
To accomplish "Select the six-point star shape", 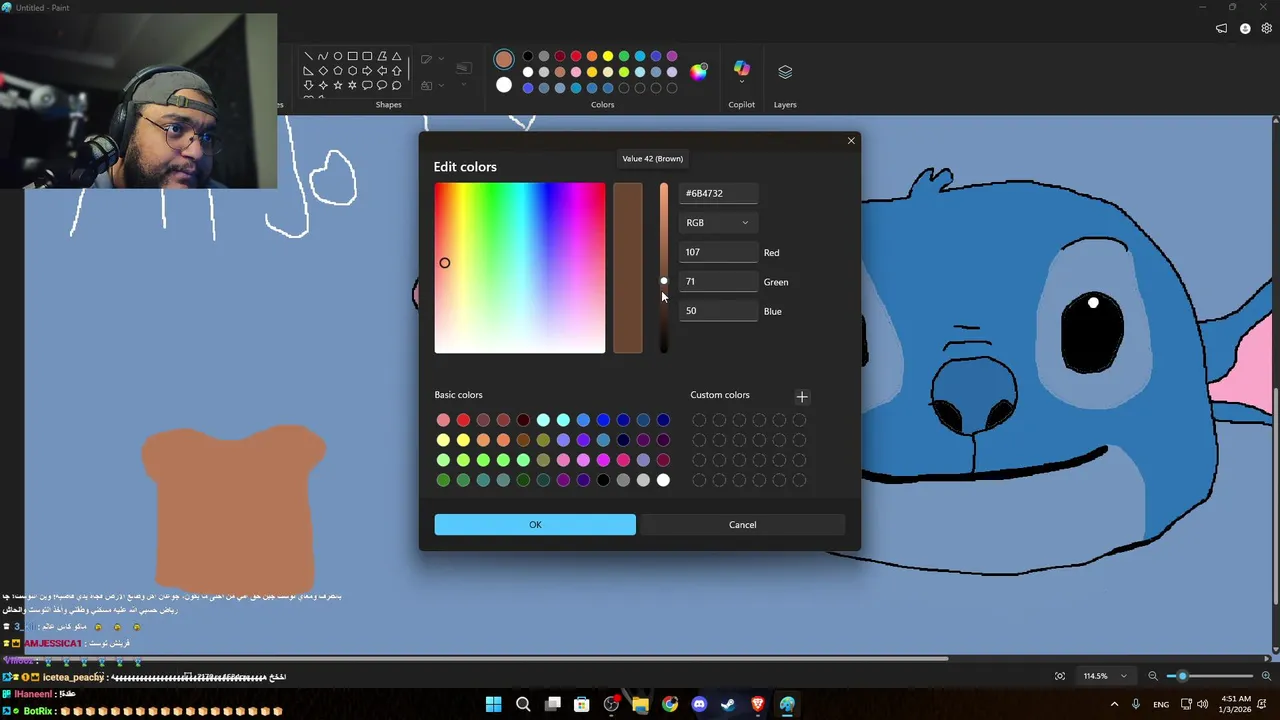I will (x=352, y=86).
